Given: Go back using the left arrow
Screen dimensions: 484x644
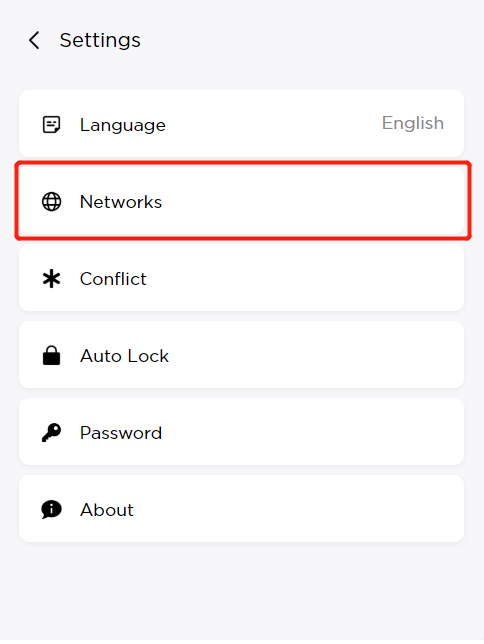Looking at the screenshot, I should [35, 40].
